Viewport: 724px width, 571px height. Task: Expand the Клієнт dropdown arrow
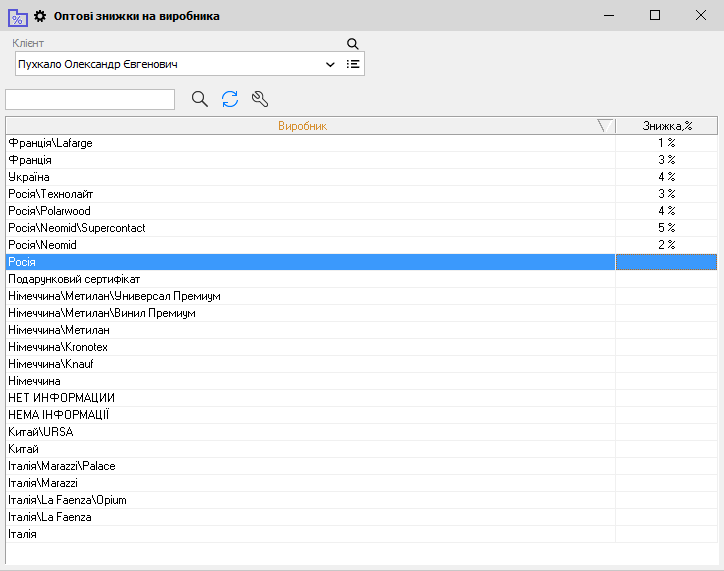coord(331,64)
